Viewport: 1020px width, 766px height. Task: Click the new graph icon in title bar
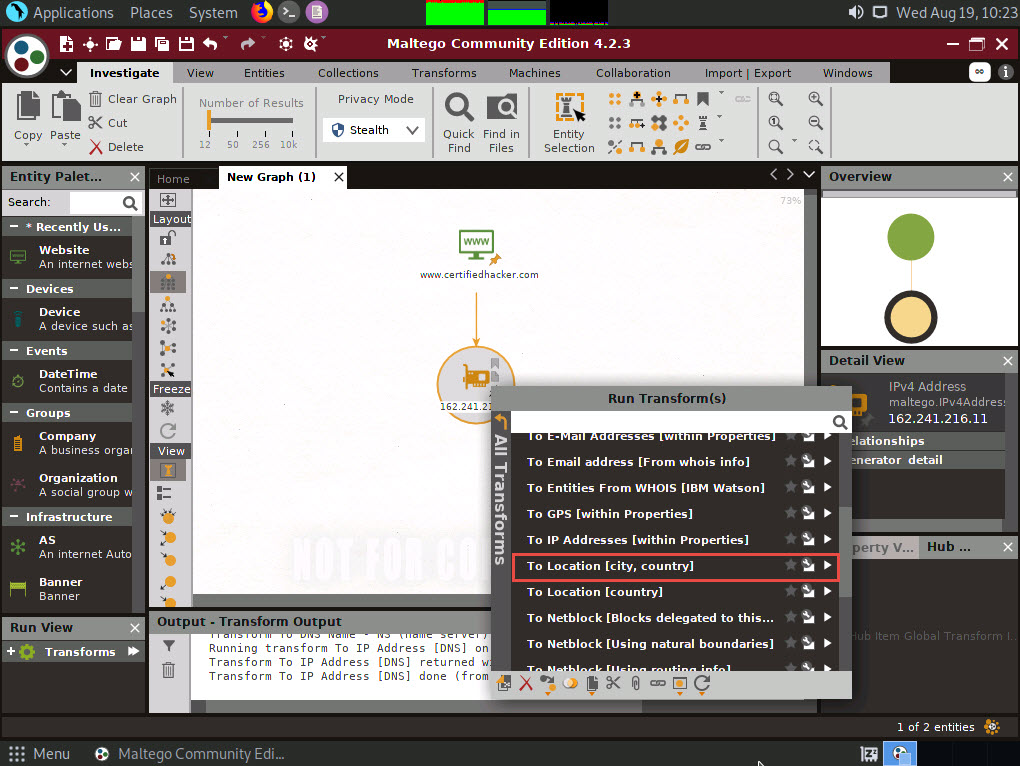pyautogui.click(x=66, y=44)
